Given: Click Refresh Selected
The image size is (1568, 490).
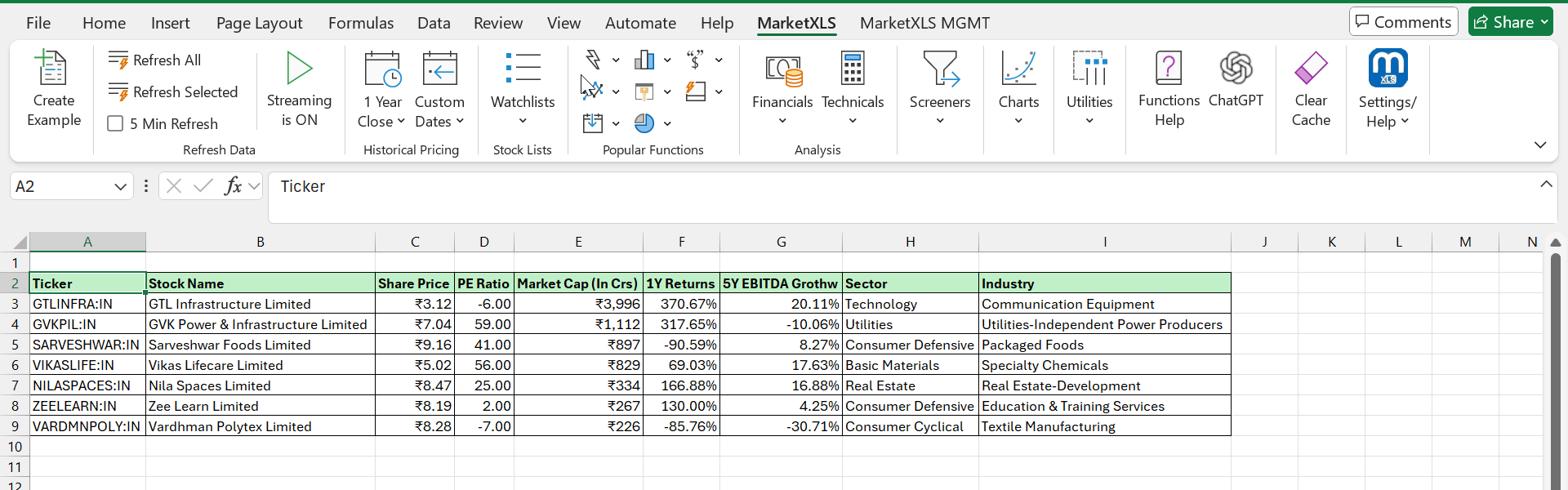Looking at the screenshot, I should tap(173, 92).
